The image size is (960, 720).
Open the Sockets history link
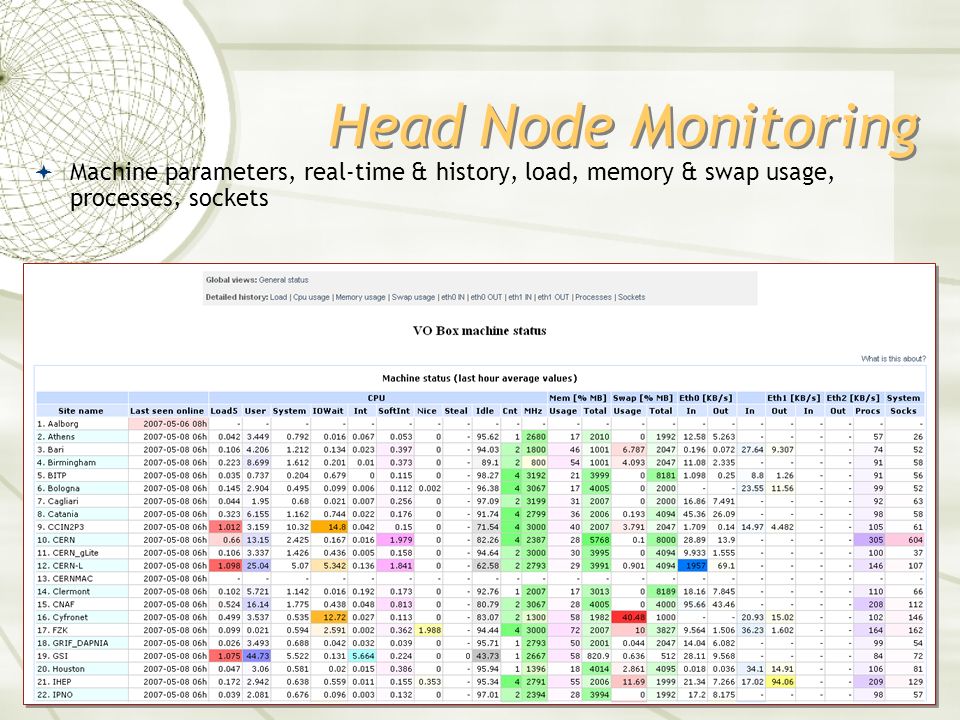pos(631,297)
